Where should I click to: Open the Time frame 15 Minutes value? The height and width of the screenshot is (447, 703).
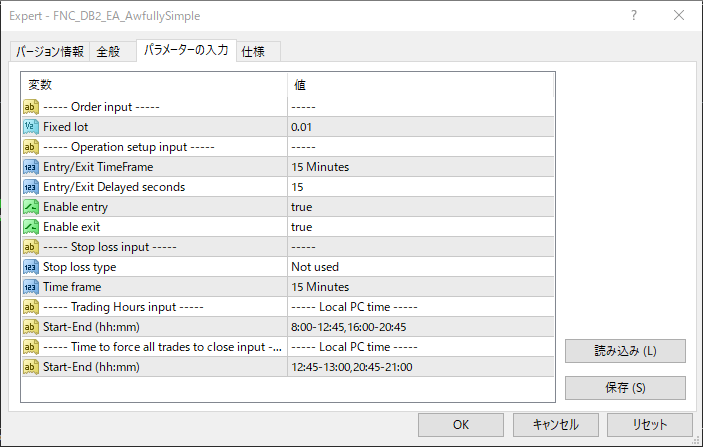click(x=420, y=287)
